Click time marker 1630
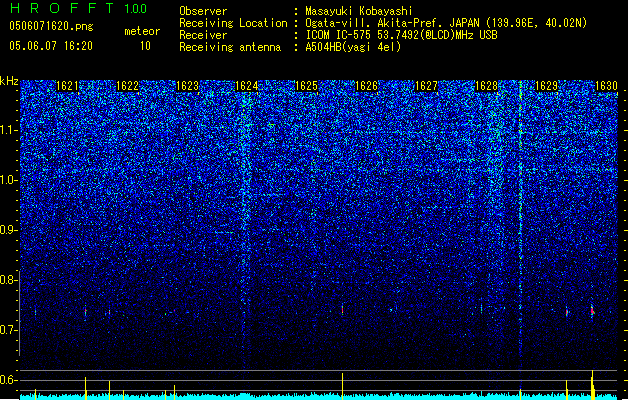 click(x=606, y=86)
